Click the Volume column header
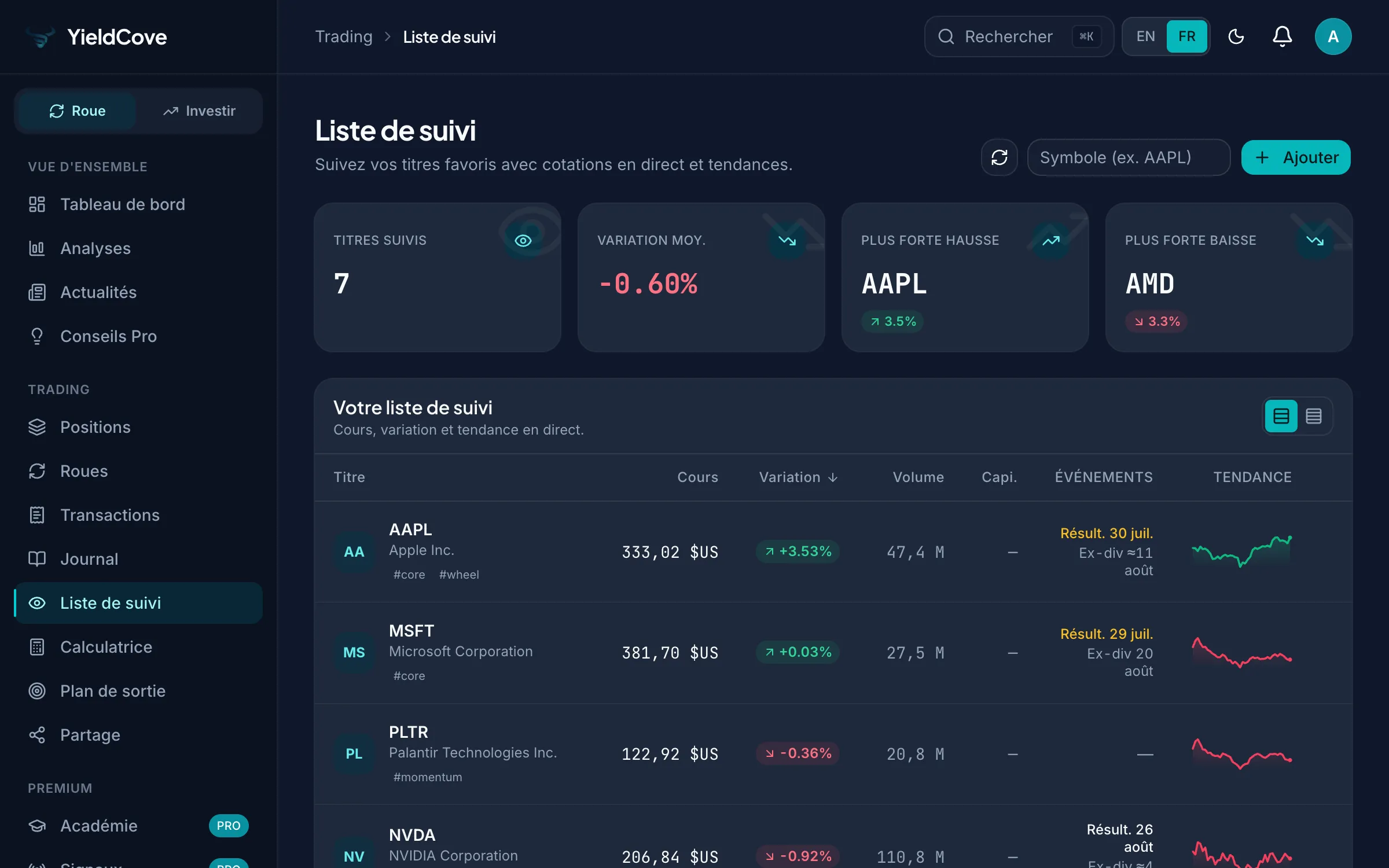This screenshot has height=868, width=1389. (x=918, y=477)
